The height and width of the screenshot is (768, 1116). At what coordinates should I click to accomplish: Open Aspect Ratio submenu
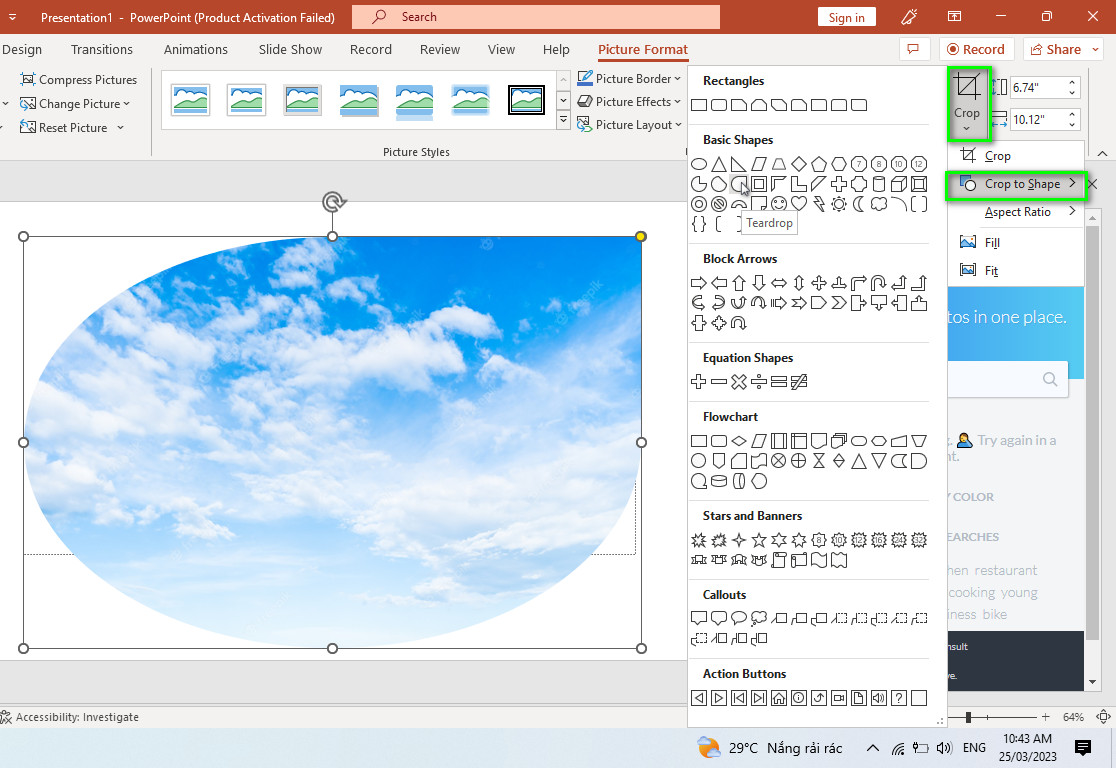click(x=1016, y=212)
